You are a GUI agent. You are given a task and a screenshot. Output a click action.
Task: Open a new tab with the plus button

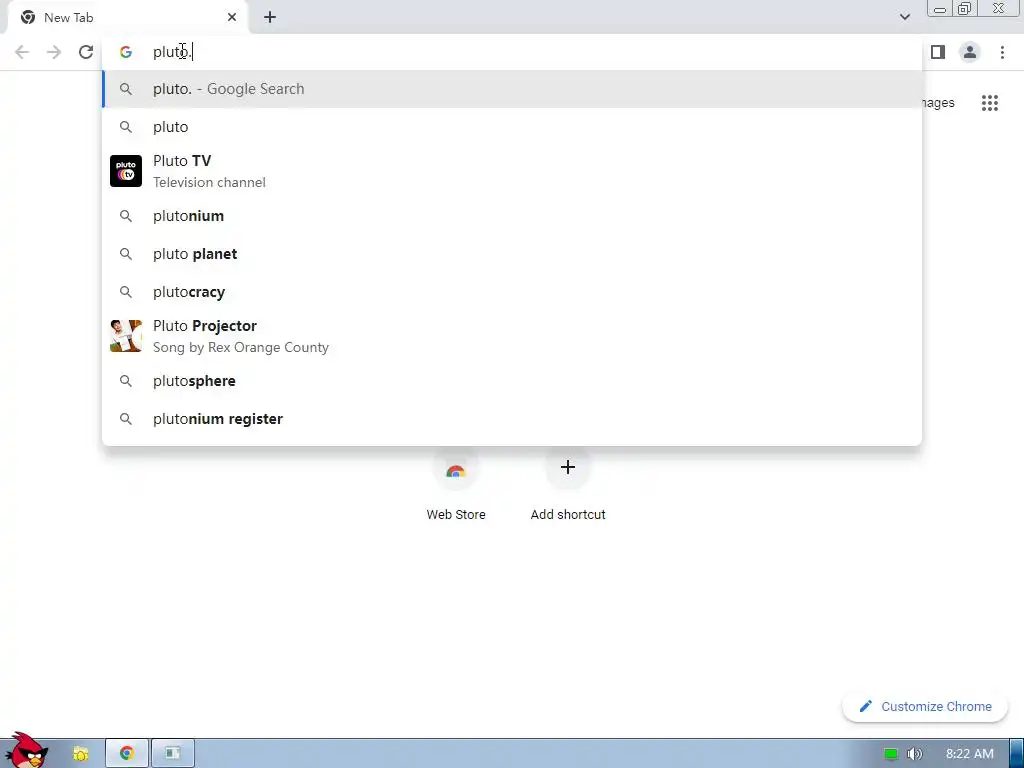coord(270,18)
